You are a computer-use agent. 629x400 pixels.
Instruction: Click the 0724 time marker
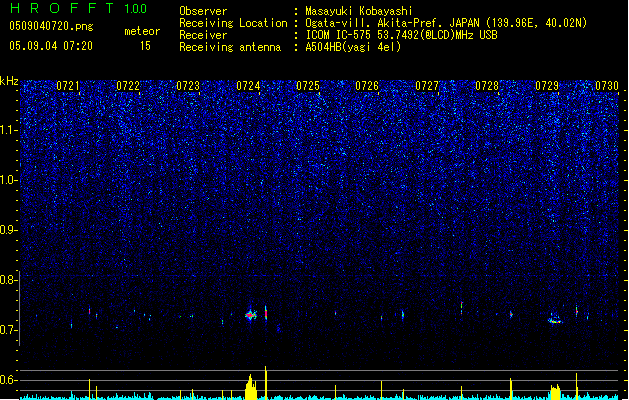pos(248,86)
